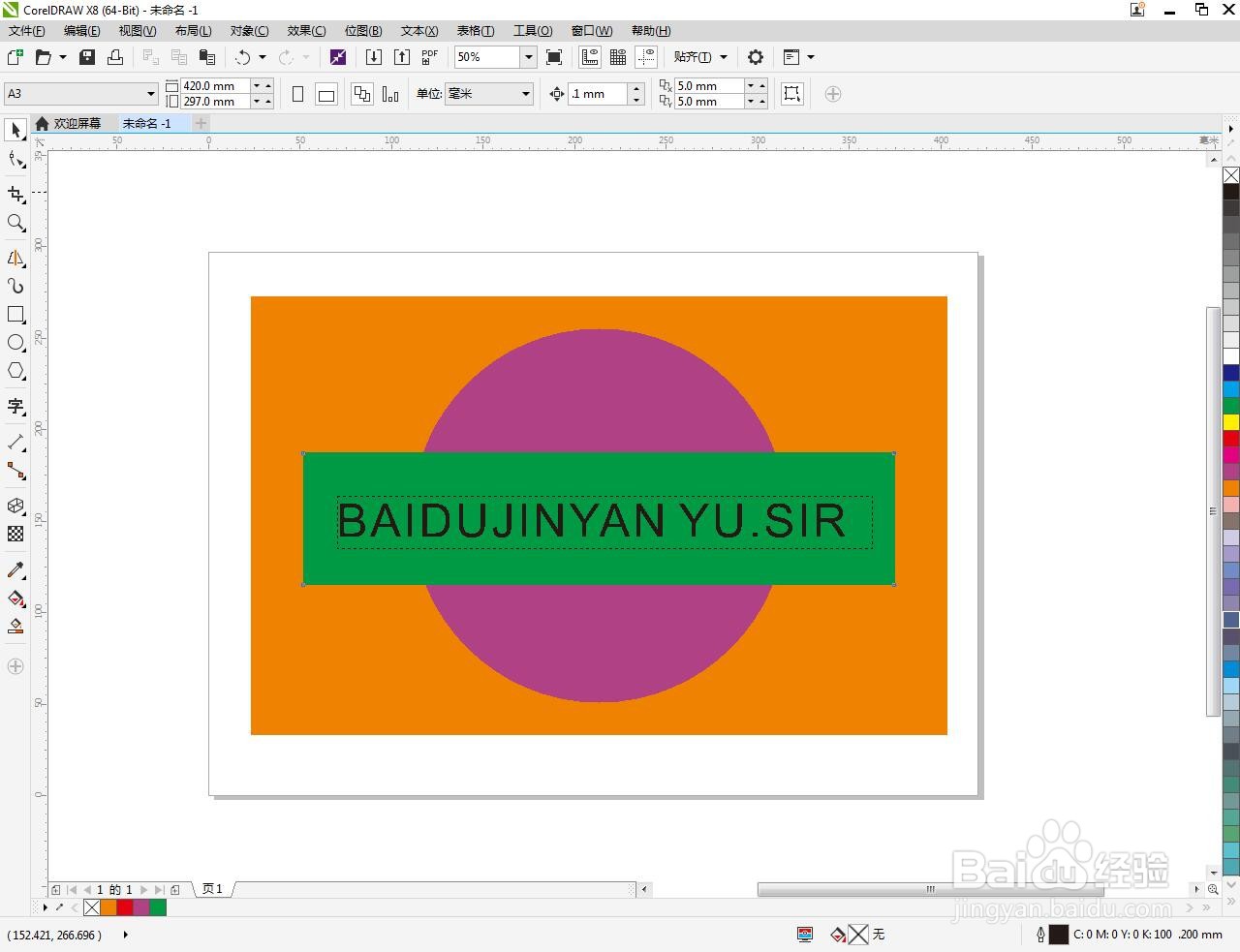This screenshot has height=952, width=1240.
Task: Select the Shape edit tool
Action: pos(15,159)
